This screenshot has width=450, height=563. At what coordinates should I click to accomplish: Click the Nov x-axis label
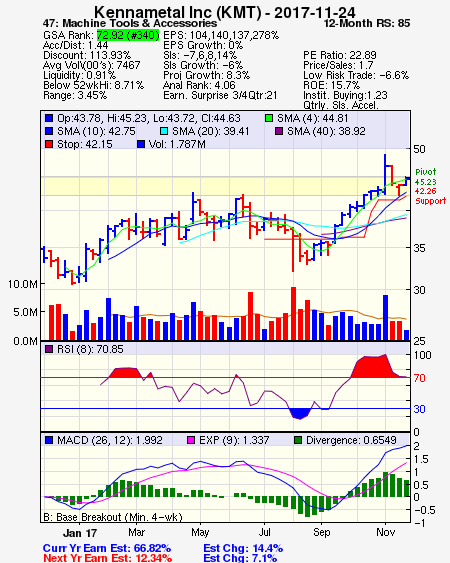pos(385,532)
